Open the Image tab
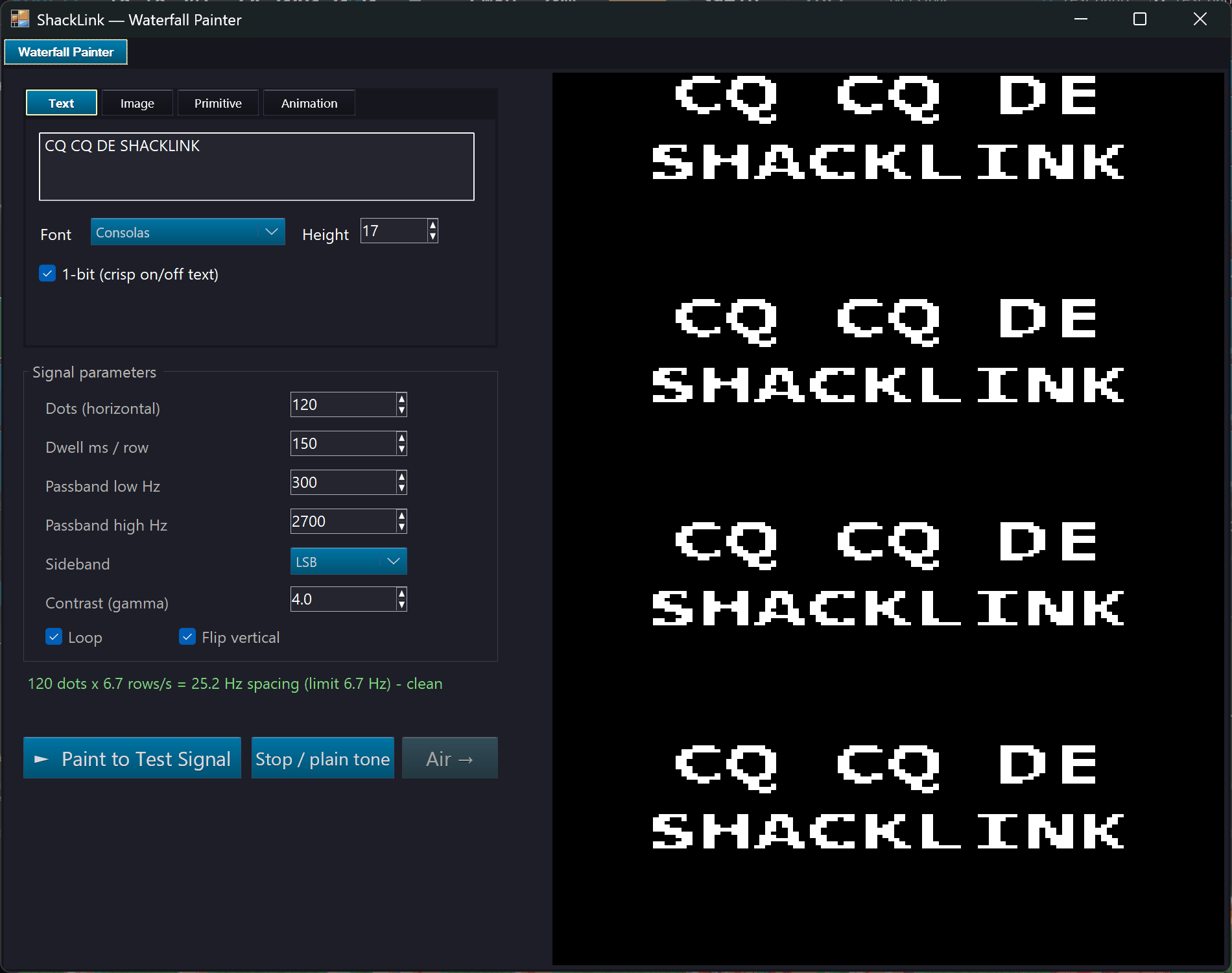1232x973 pixels. tap(137, 103)
